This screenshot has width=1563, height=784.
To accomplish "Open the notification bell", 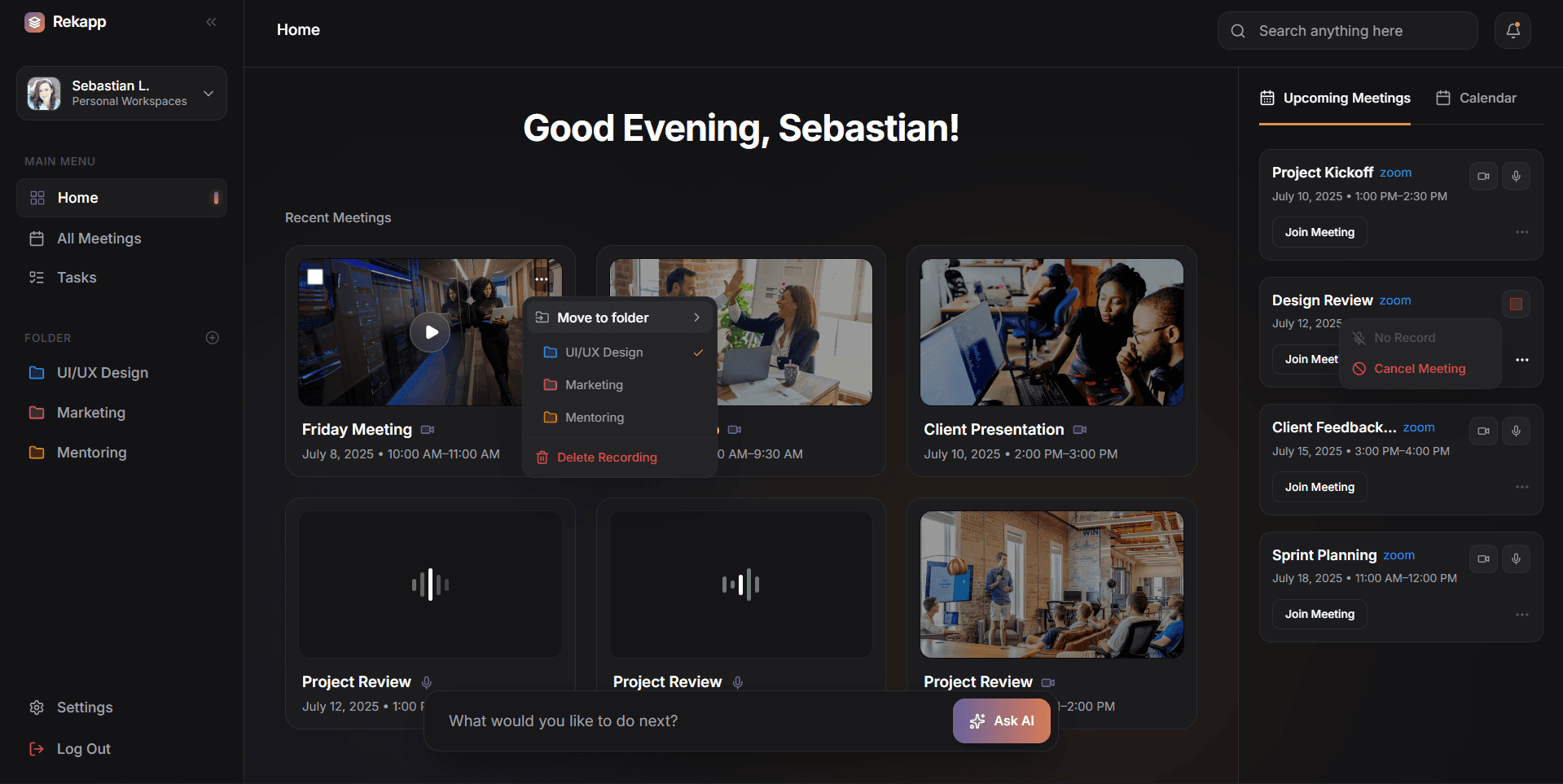I will coord(1512,30).
